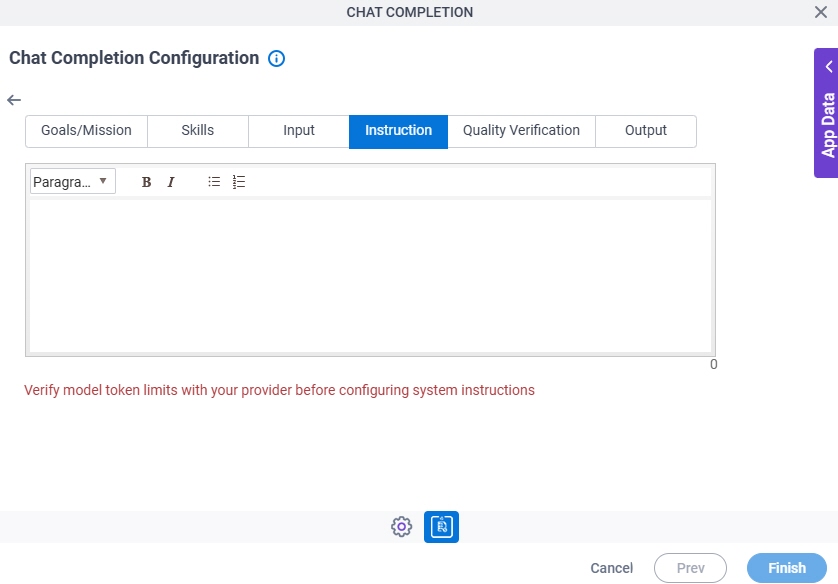Viewport: 838px width, 584px height.
Task: Insert a numbered list
Action: (x=239, y=182)
